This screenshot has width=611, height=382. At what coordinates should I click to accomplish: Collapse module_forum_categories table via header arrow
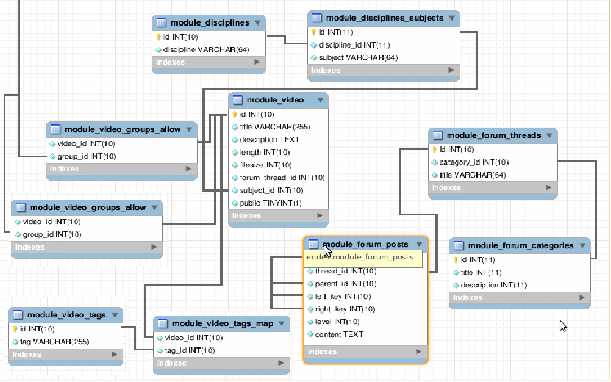583,246
